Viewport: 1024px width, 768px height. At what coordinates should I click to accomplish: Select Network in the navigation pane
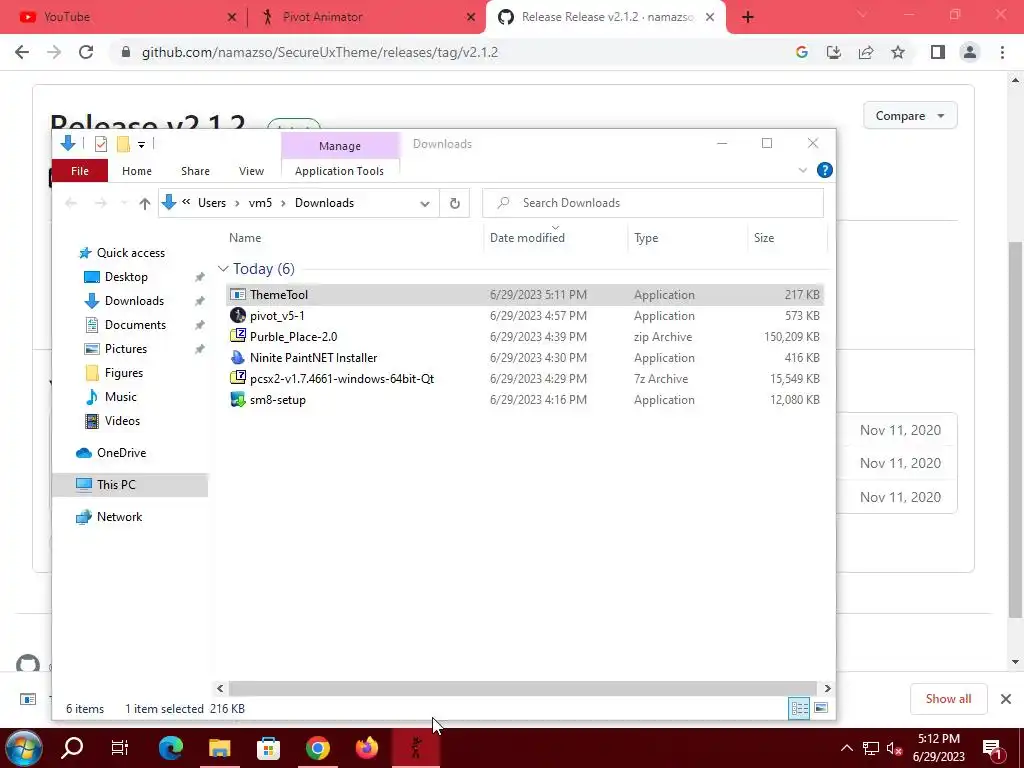(120, 517)
